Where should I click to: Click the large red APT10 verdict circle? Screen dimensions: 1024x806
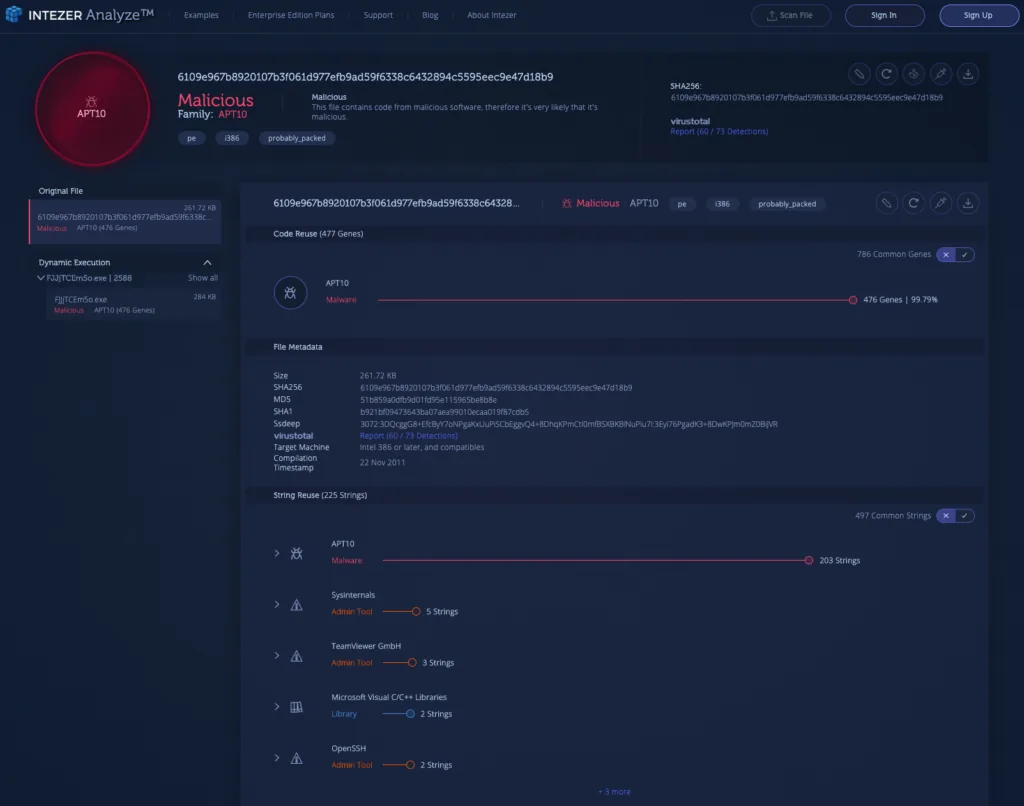tap(92, 108)
